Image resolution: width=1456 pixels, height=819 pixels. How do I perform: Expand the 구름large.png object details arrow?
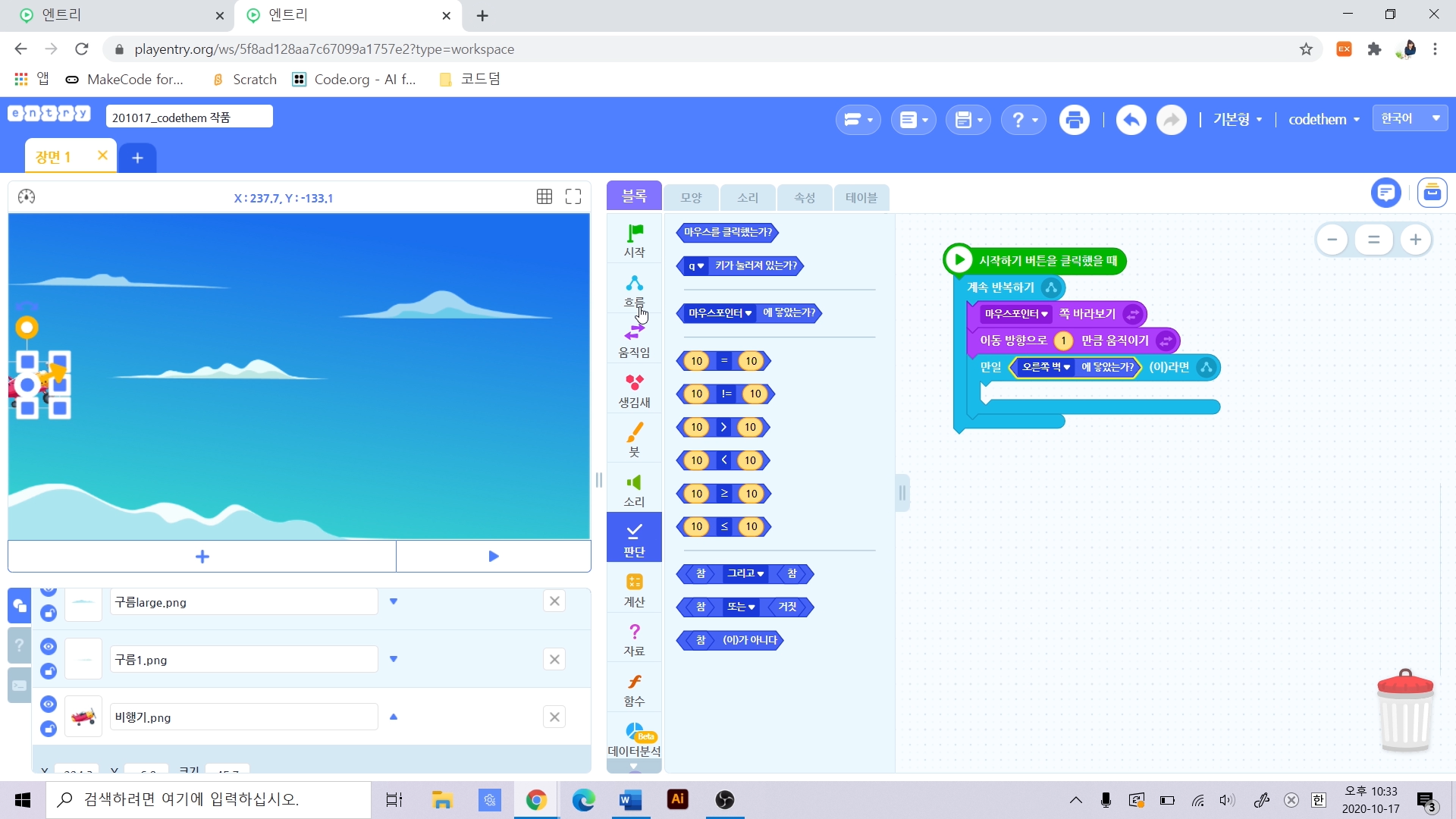[394, 601]
